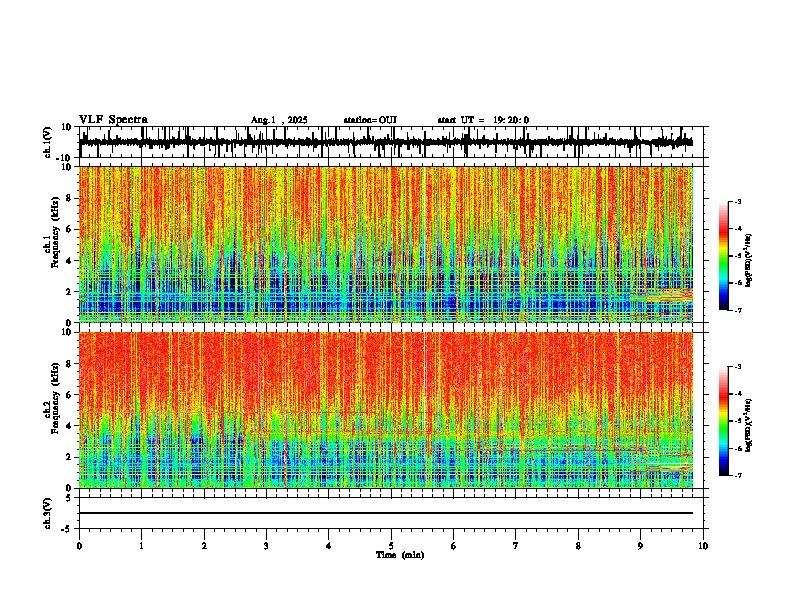Select the "start UT = 19:20:0" text
This screenshot has height=612, width=792.
click(x=483, y=120)
